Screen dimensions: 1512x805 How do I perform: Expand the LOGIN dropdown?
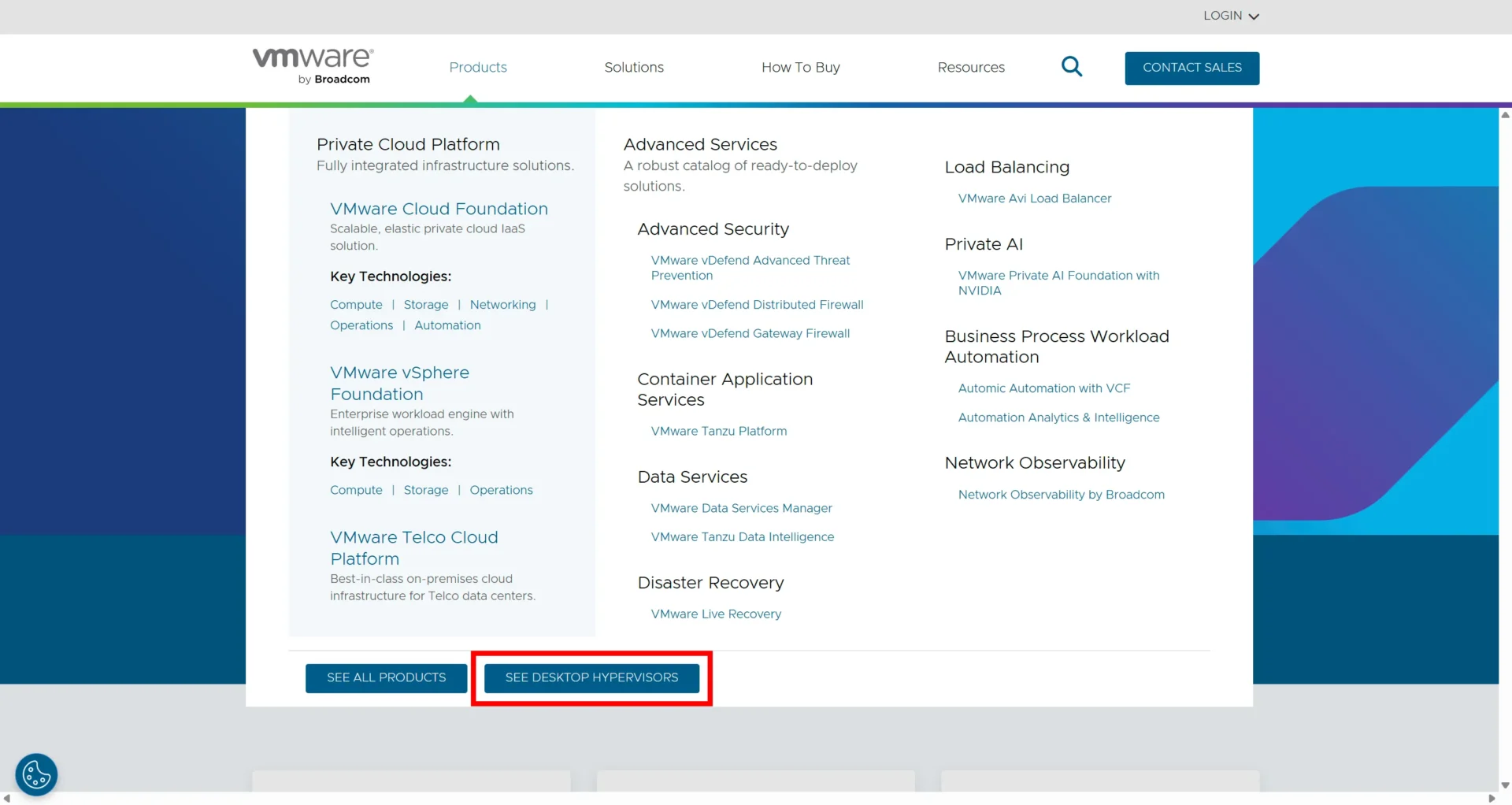[x=1231, y=16]
